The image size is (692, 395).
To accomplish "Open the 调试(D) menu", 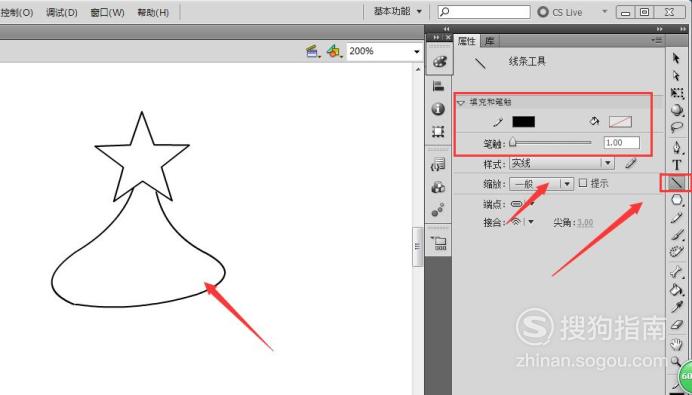I will pyautogui.click(x=62, y=12).
